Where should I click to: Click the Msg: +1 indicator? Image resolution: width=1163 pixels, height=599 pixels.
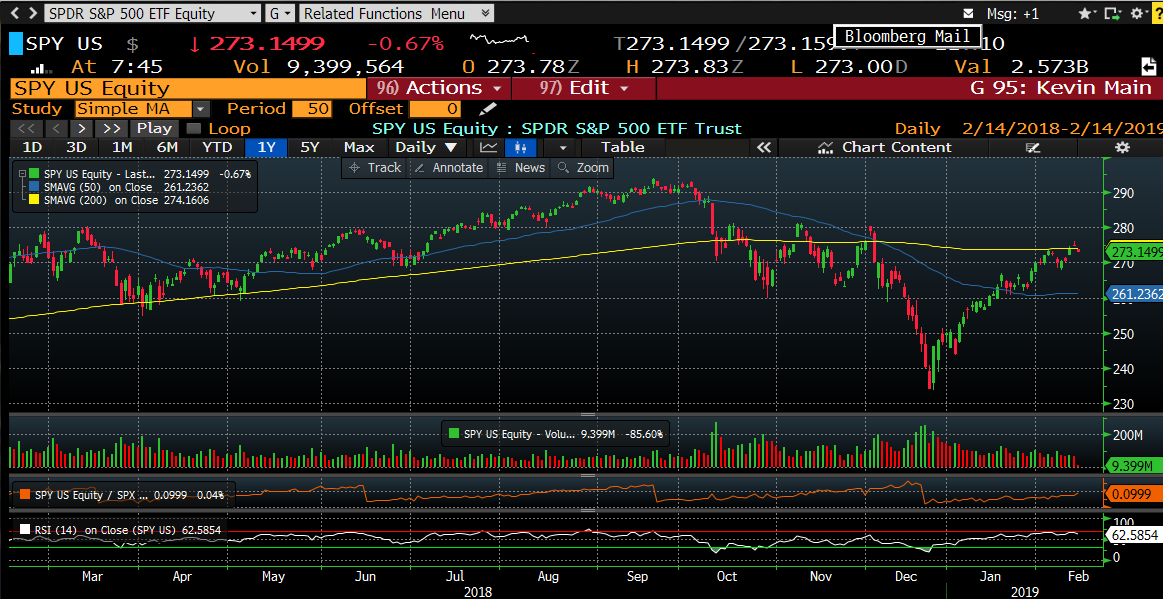coord(1012,13)
